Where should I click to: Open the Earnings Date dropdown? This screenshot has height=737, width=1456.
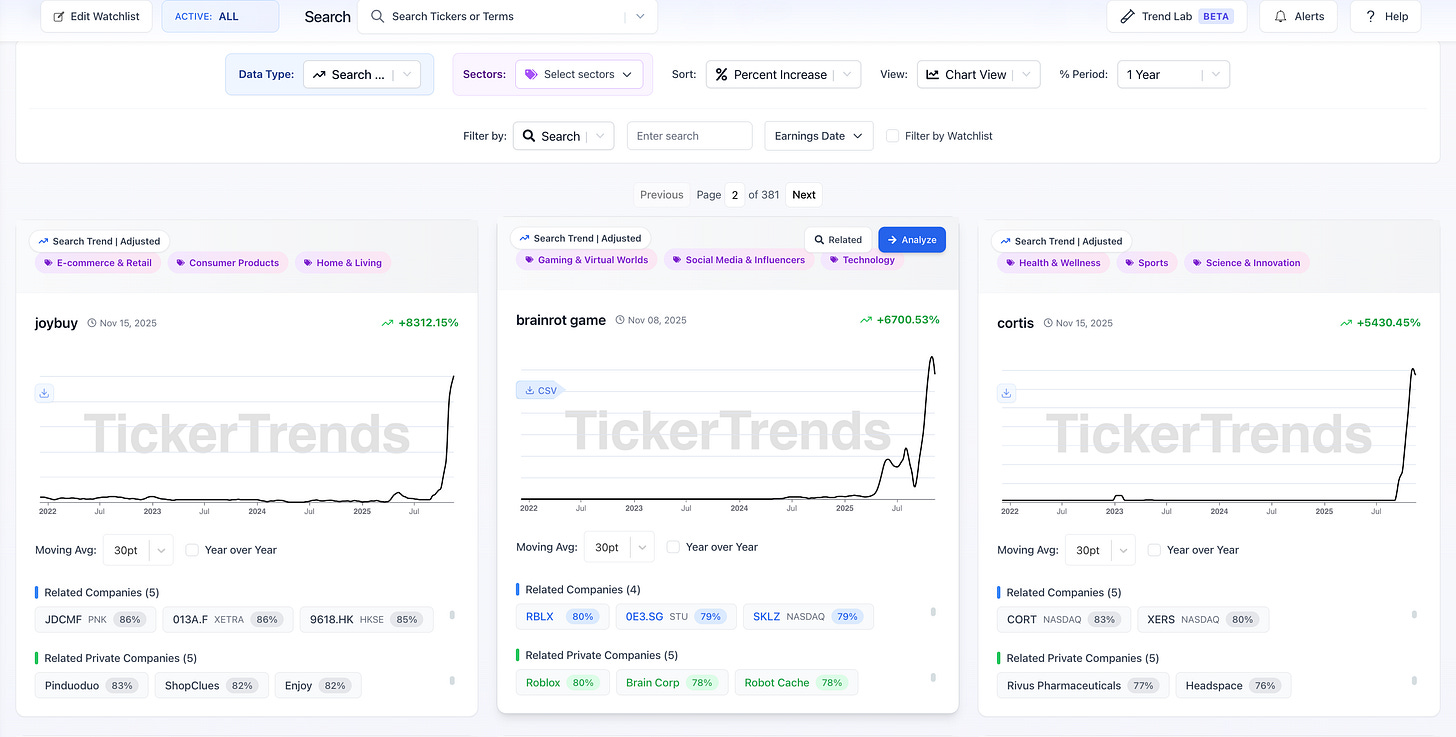[x=819, y=136]
